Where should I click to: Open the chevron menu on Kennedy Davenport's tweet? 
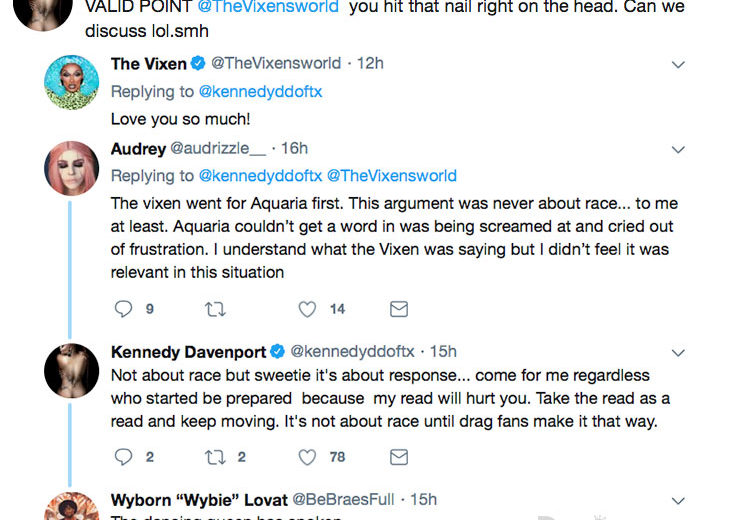[x=678, y=352]
